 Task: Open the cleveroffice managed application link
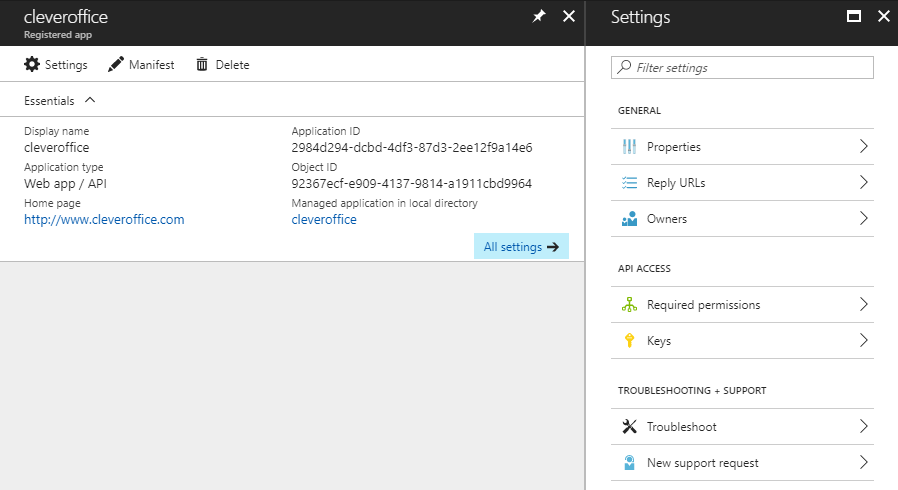(324, 219)
